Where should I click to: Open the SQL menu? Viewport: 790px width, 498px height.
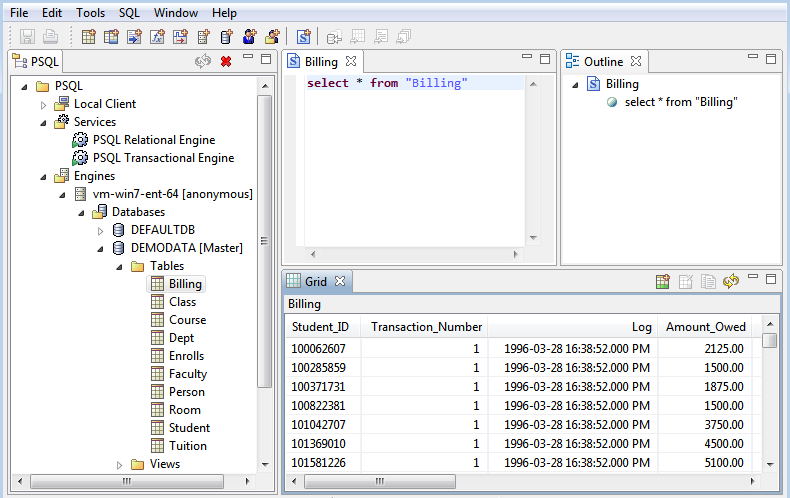(129, 13)
